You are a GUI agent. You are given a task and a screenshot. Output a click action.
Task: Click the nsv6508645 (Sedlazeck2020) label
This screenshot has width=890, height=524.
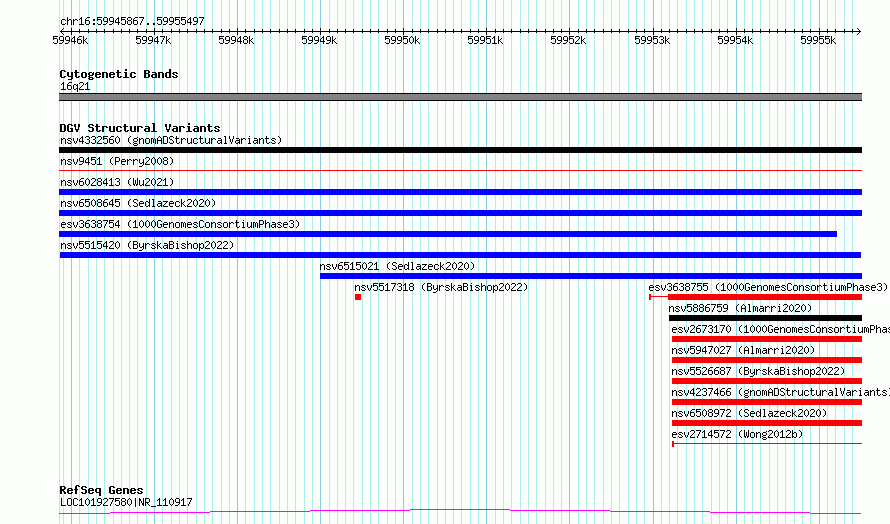(x=138, y=203)
